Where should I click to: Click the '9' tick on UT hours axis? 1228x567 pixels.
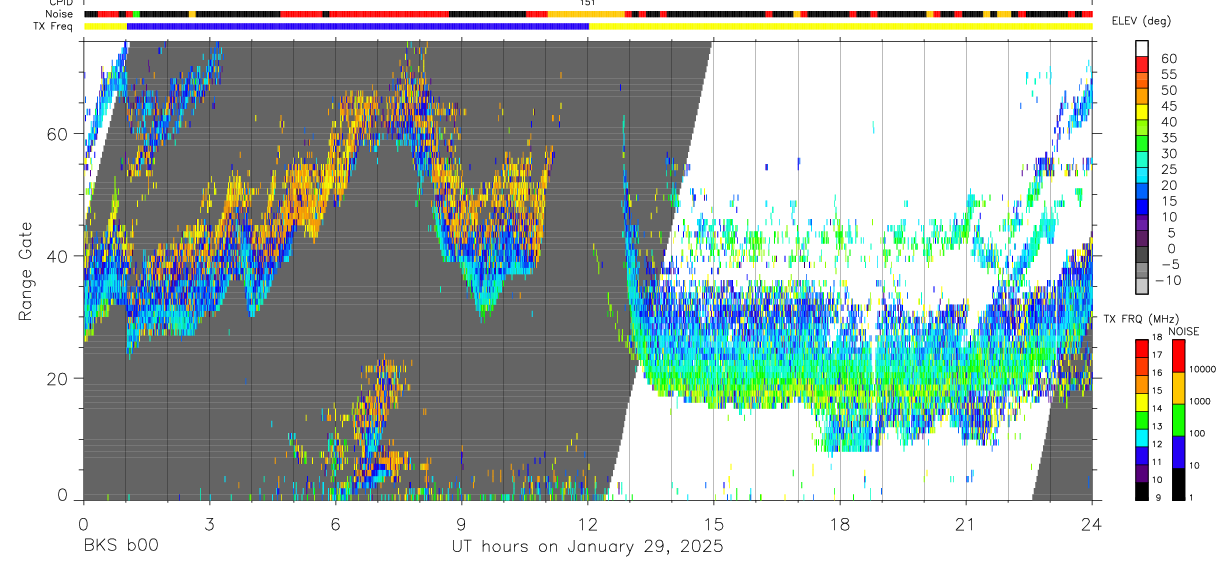(461, 523)
